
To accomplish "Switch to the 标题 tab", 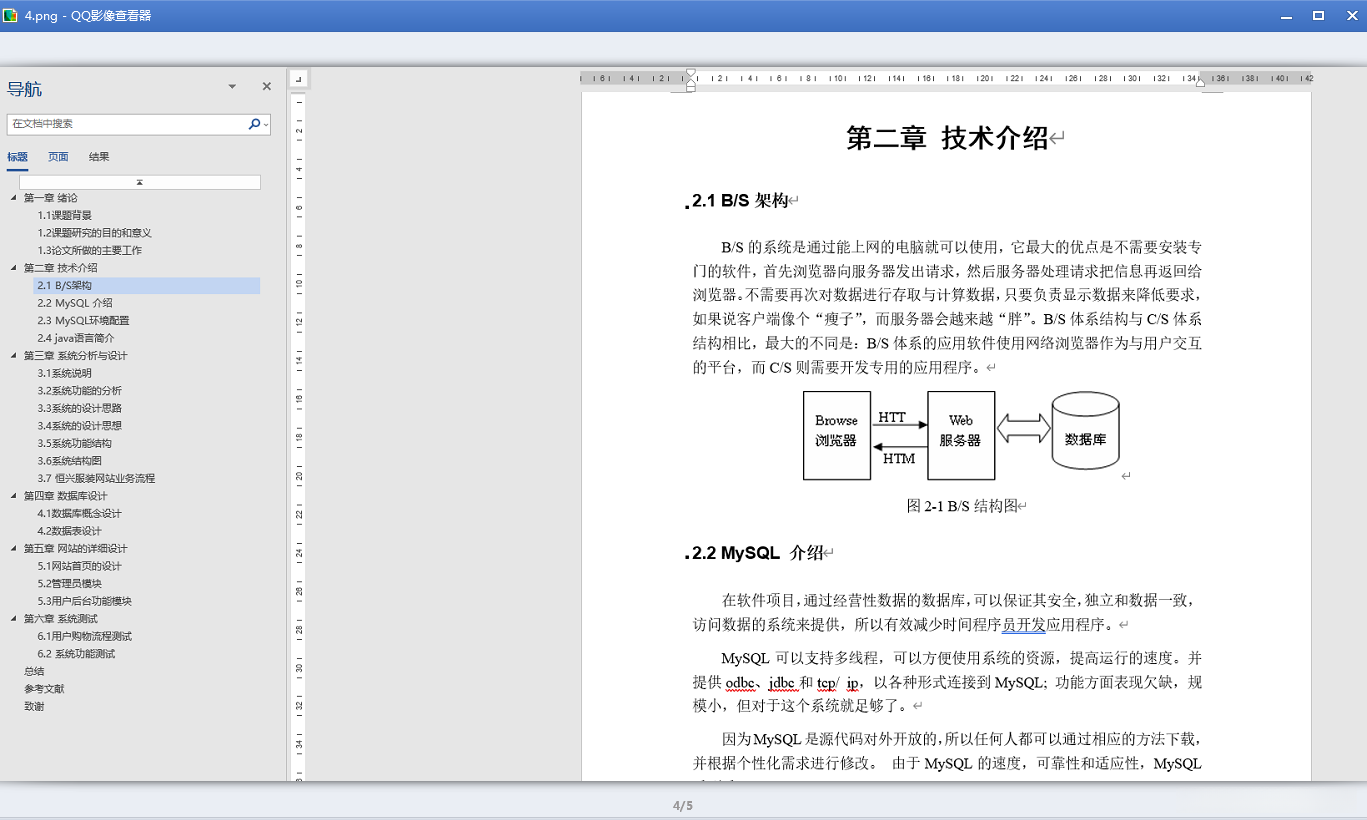I will point(18,157).
